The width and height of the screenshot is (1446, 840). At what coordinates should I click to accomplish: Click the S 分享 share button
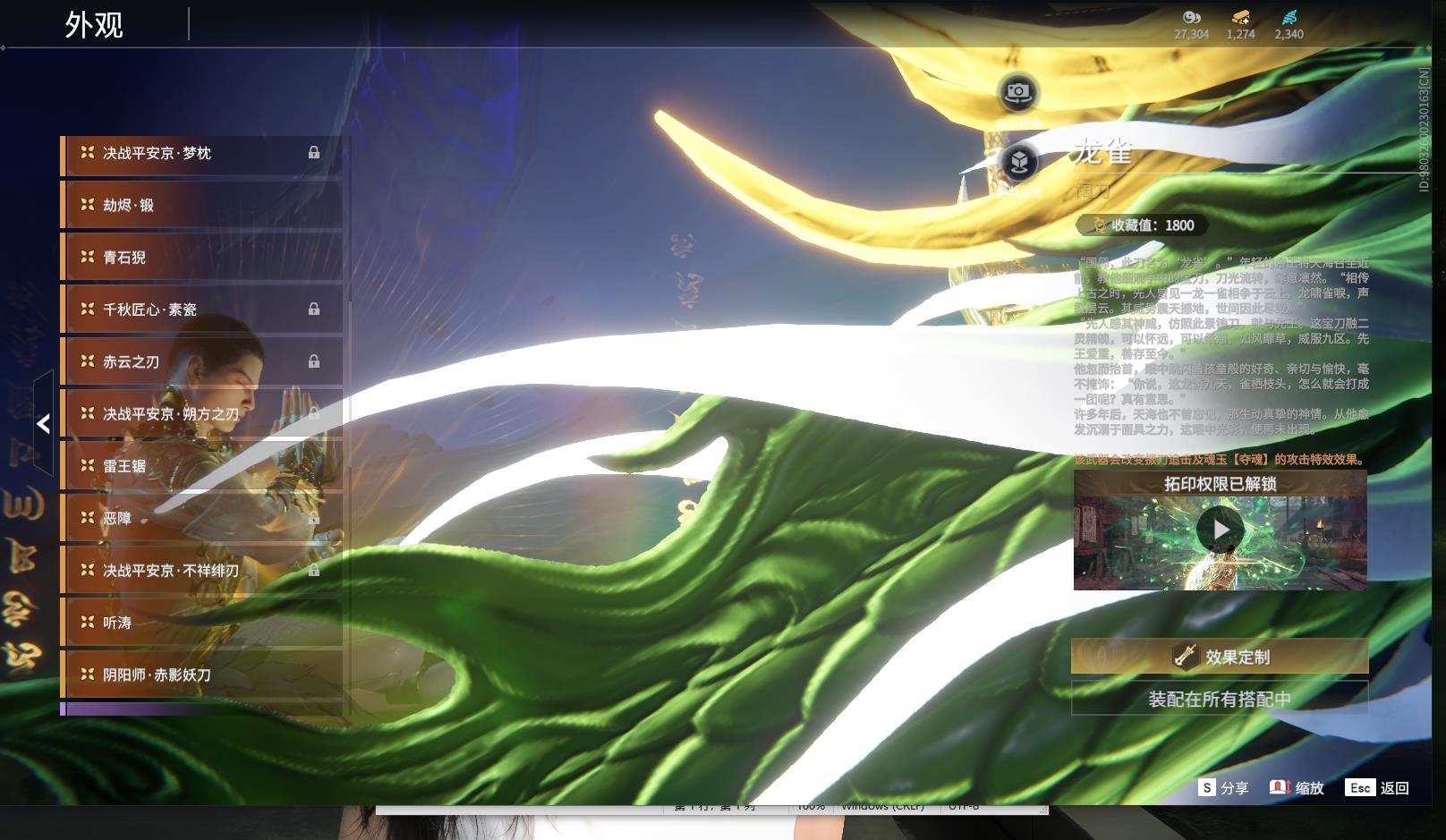pyautogui.click(x=1223, y=788)
